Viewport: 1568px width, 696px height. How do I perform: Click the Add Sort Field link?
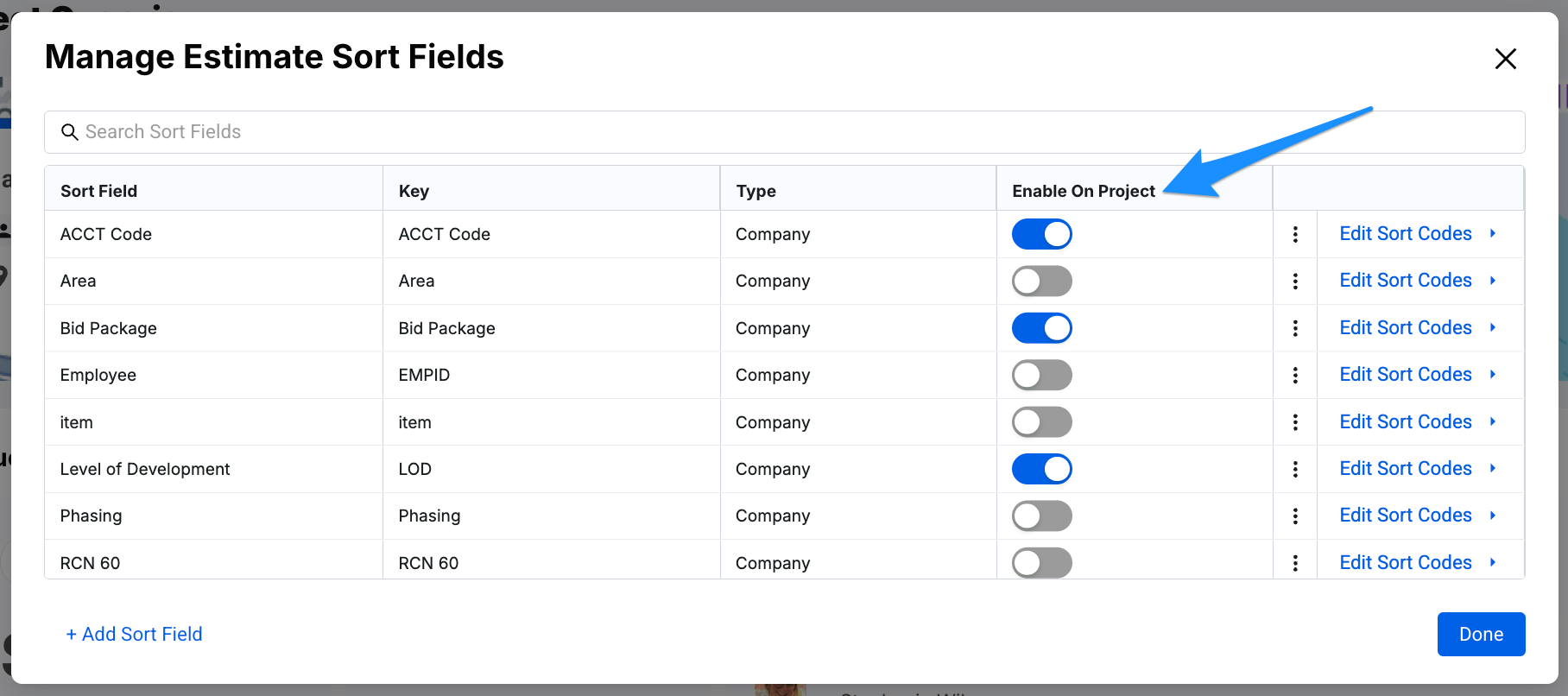[x=135, y=634]
